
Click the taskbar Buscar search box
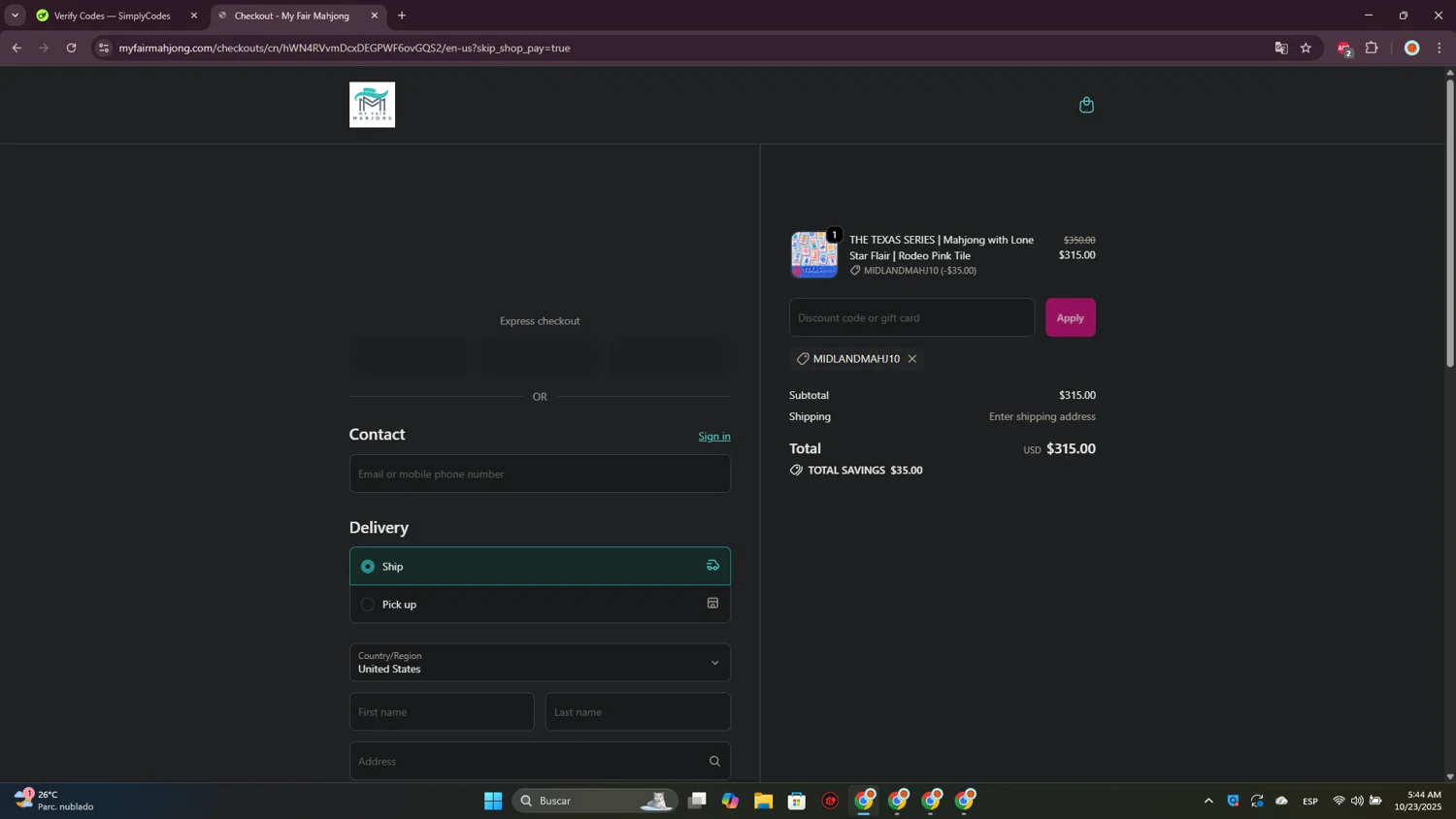tap(594, 801)
